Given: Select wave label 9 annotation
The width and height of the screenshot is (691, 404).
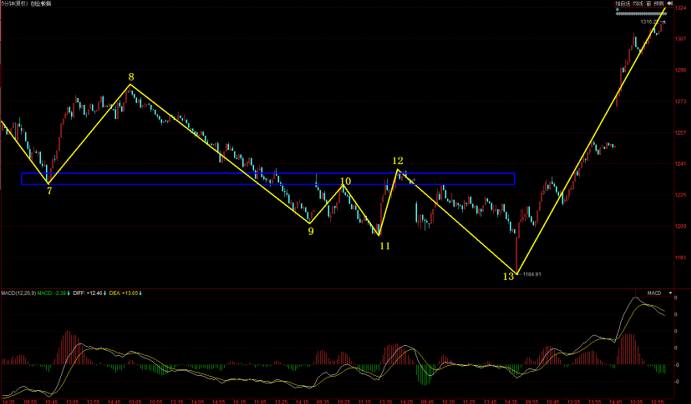Looking at the screenshot, I should tap(310, 231).
